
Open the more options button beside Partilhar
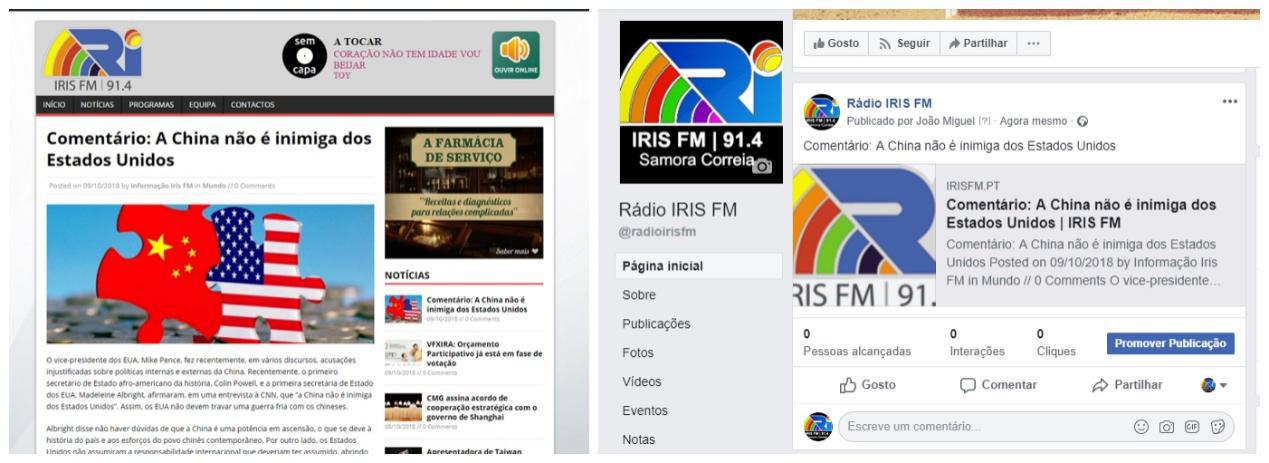click(1034, 44)
